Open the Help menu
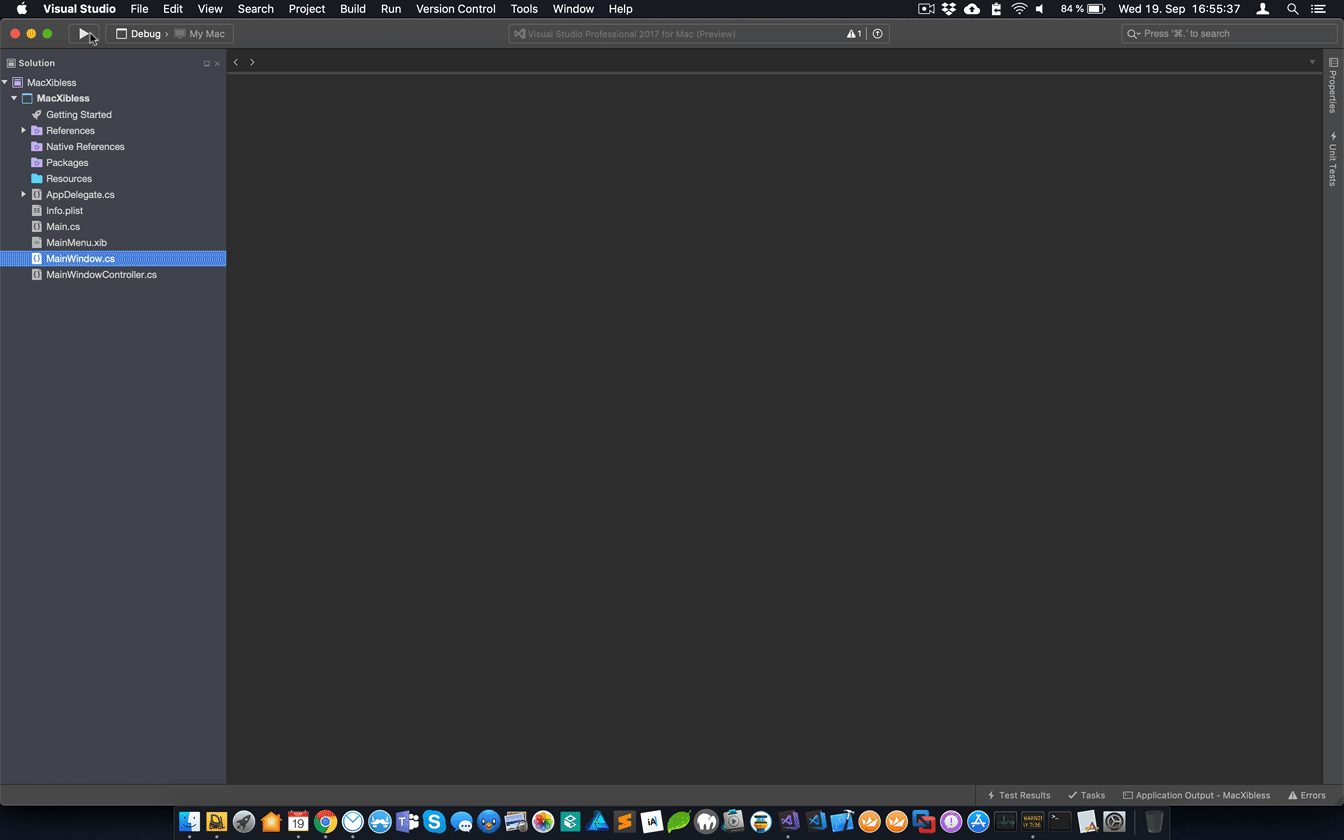Image resolution: width=1344 pixels, height=840 pixels. [620, 9]
